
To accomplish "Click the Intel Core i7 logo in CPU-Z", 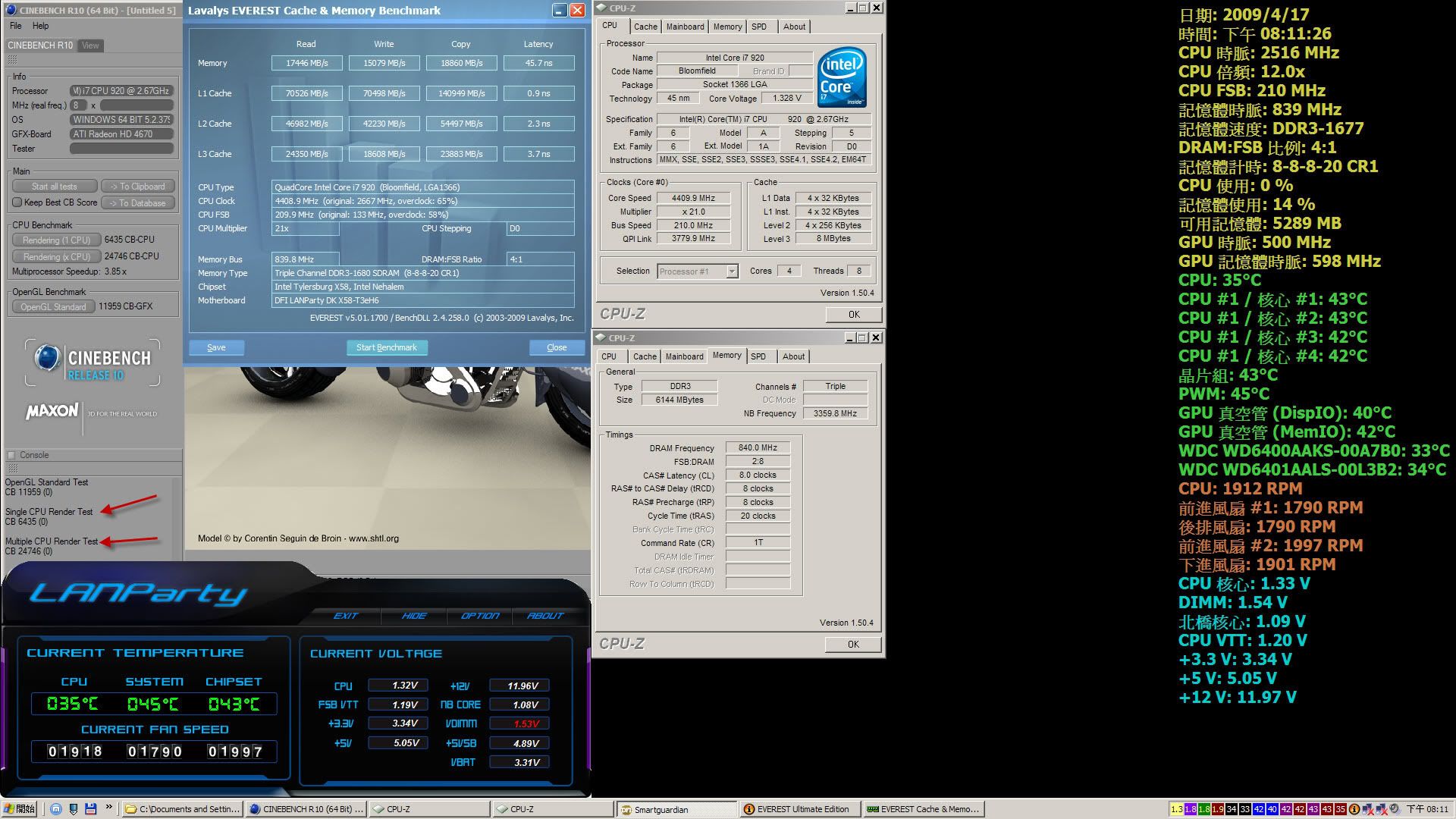I will pyautogui.click(x=842, y=78).
